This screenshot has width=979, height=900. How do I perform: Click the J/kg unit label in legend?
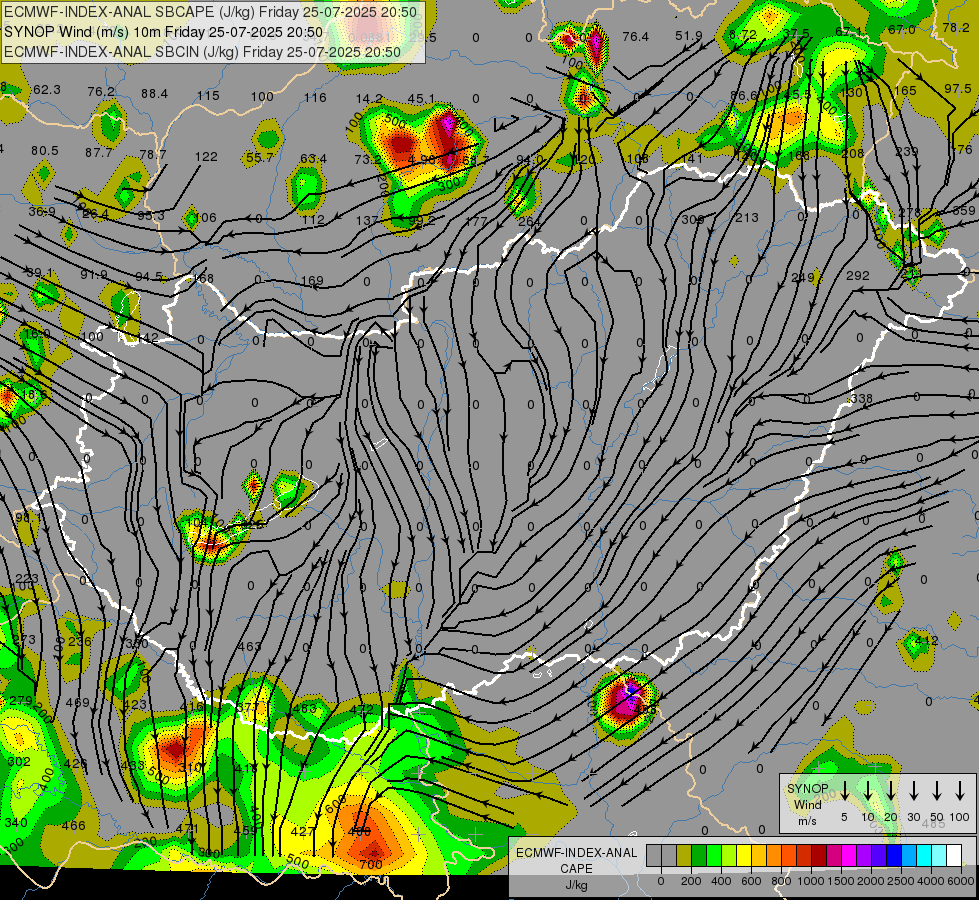(x=576, y=885)
